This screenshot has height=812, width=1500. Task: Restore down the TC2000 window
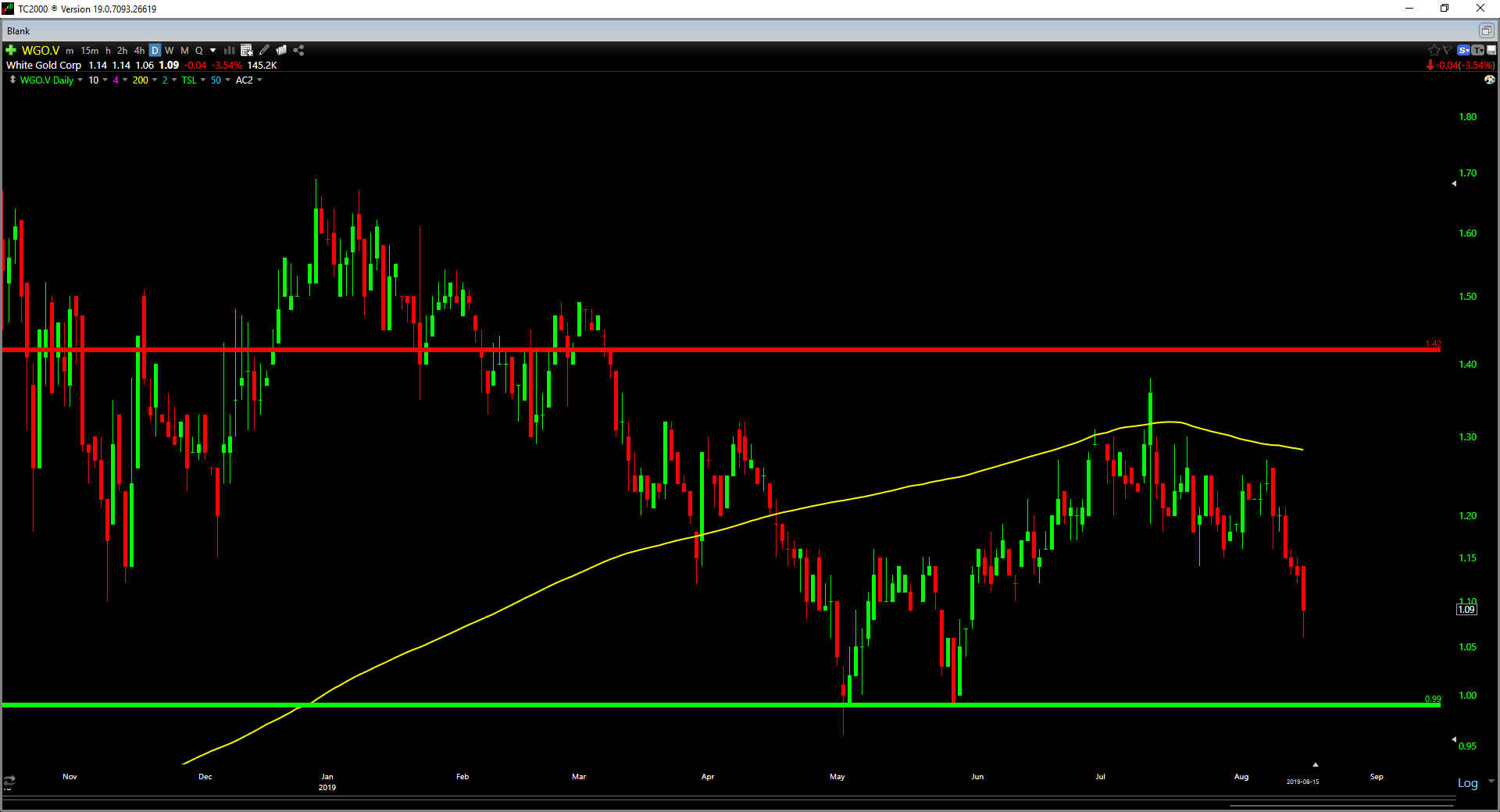1445,9
